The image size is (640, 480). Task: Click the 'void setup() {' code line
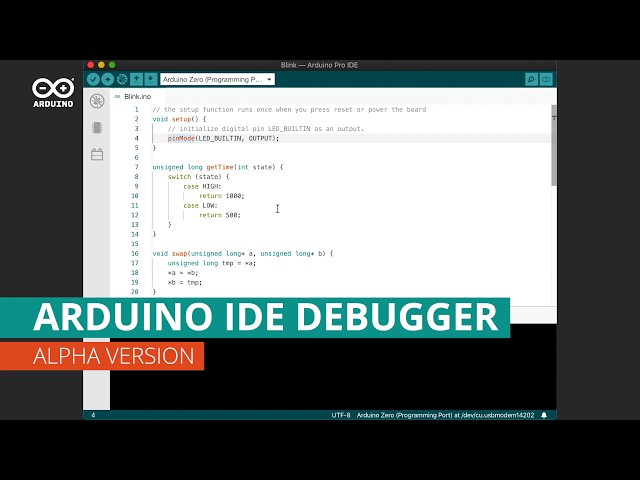click(179, 119)
